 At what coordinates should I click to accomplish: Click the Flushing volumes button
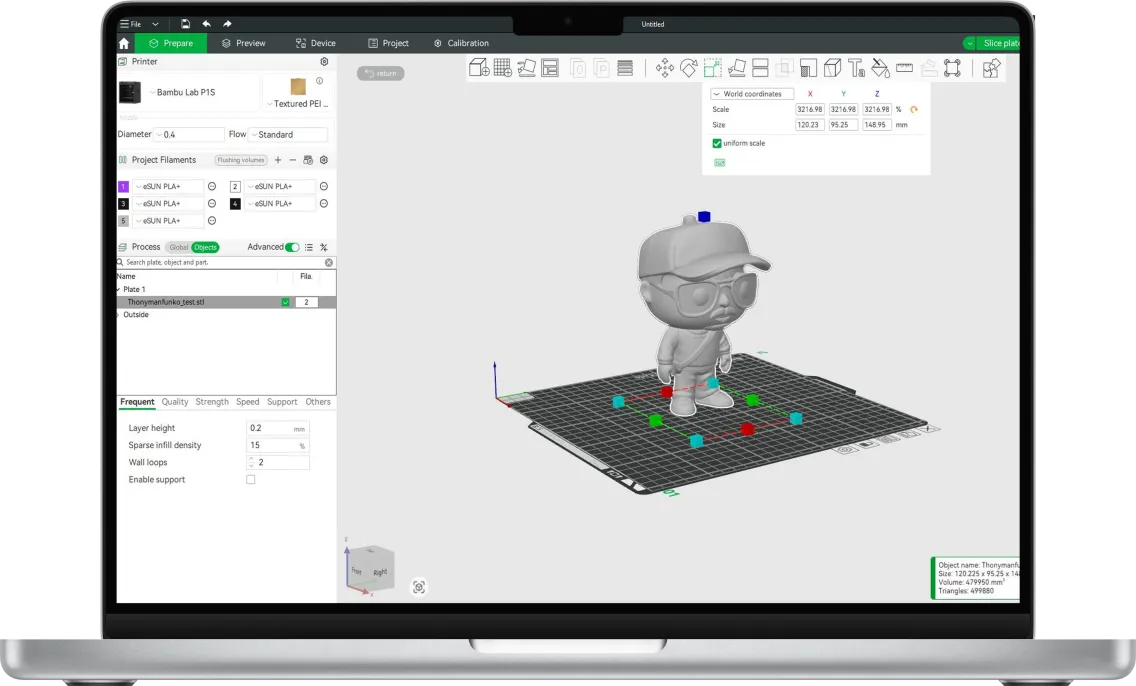[241, 160]
